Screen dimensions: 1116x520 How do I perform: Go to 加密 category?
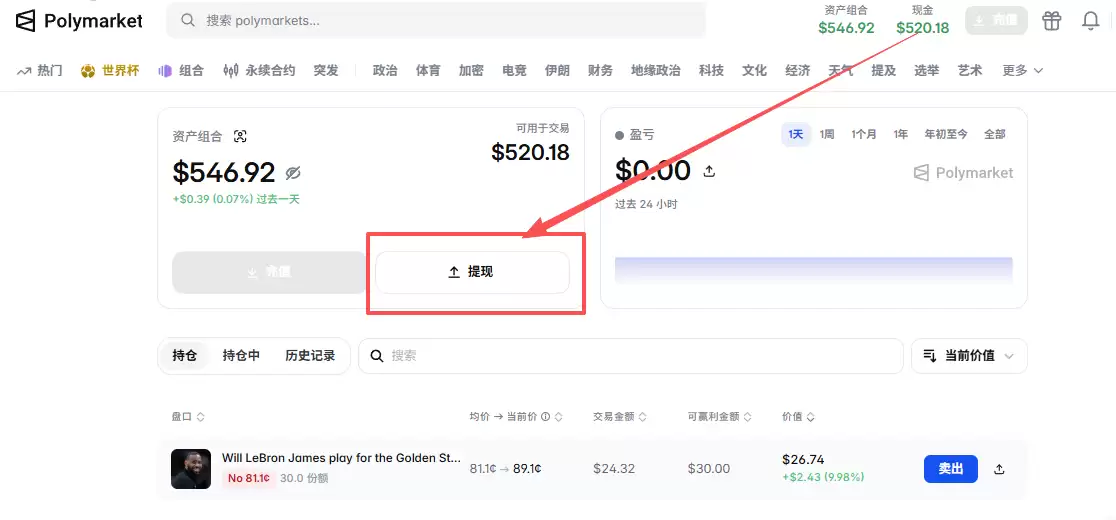(x=471, y=70)
